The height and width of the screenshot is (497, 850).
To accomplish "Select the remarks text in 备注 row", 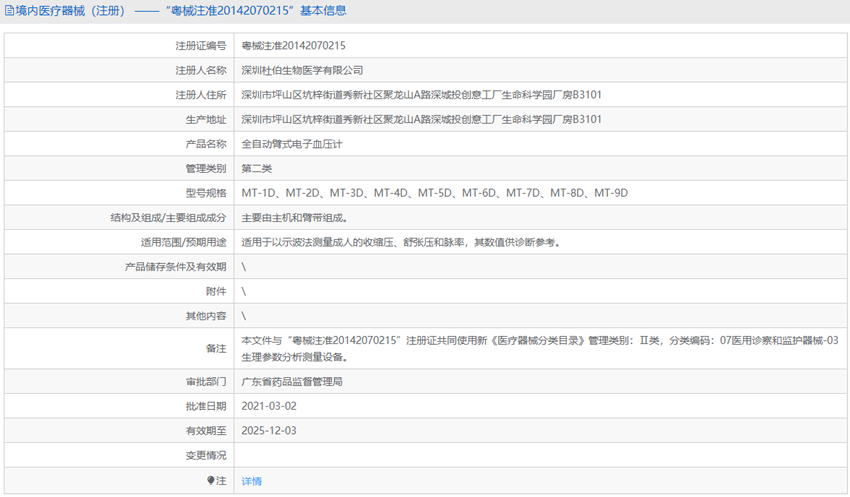I will coord(539,348).
